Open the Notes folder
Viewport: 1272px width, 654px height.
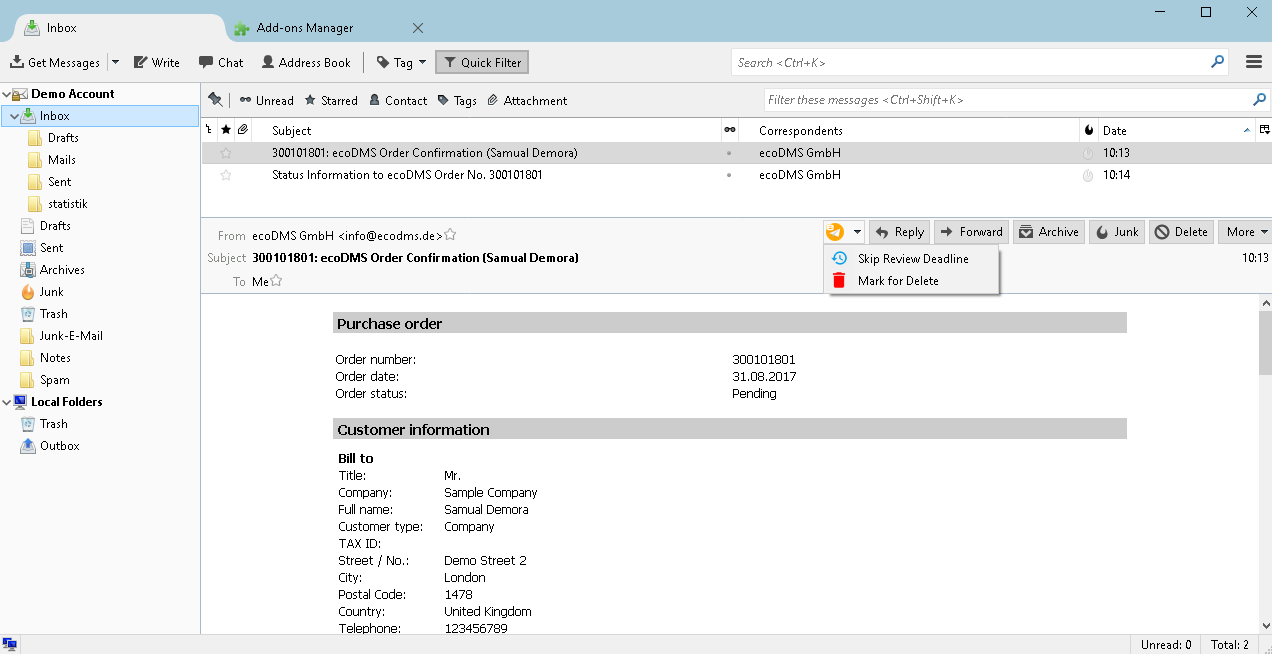55,358
